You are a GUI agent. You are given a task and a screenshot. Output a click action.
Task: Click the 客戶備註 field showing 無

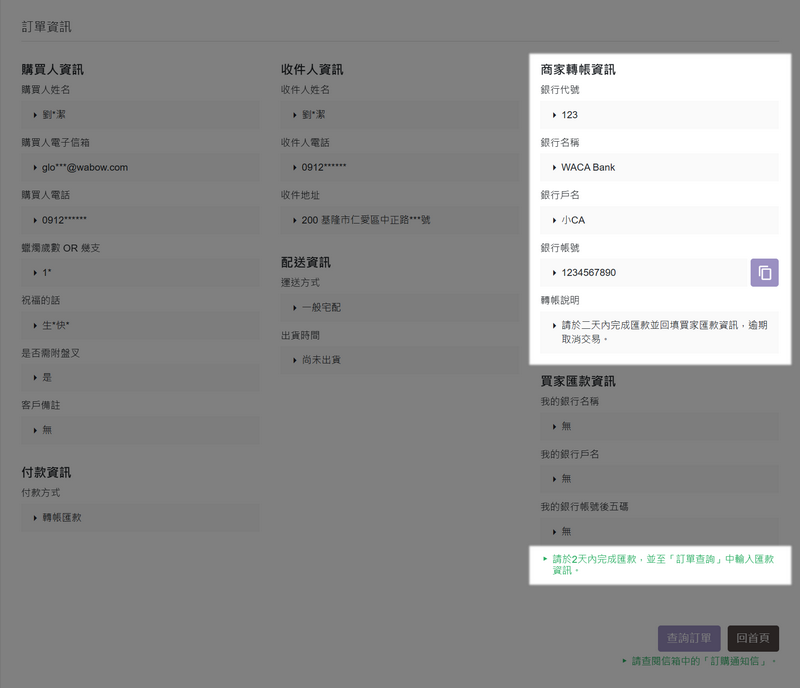(140, 430)
